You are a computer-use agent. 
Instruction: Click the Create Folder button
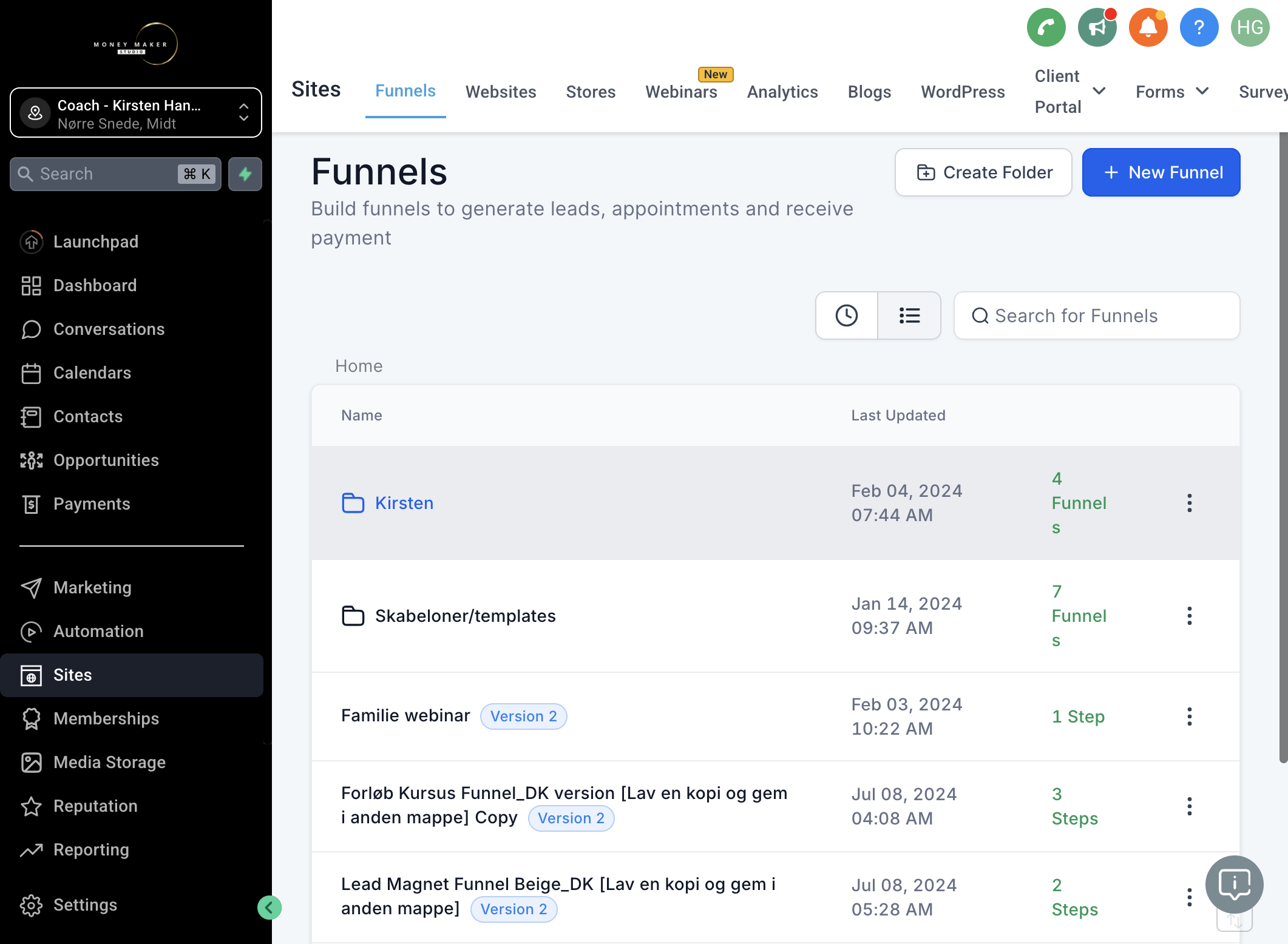983,172
